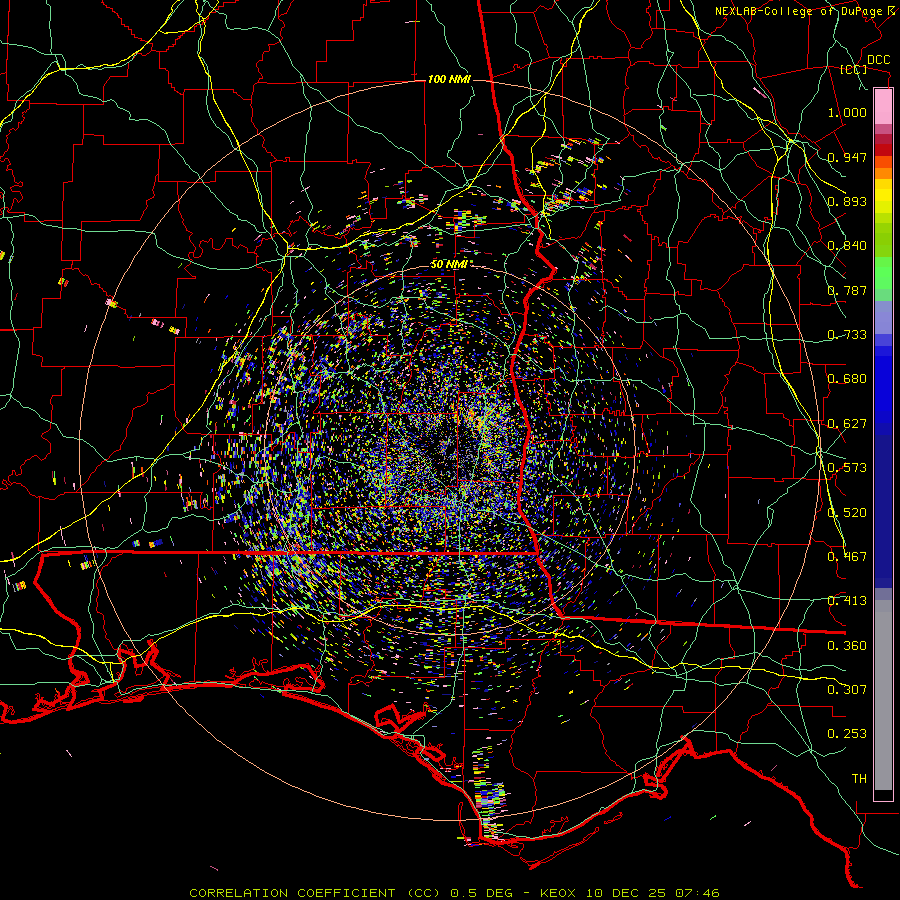Click the 50 NMI range ring label
Image resolution: width=900 pixels, height=900 pixels.
pos(449,265)
